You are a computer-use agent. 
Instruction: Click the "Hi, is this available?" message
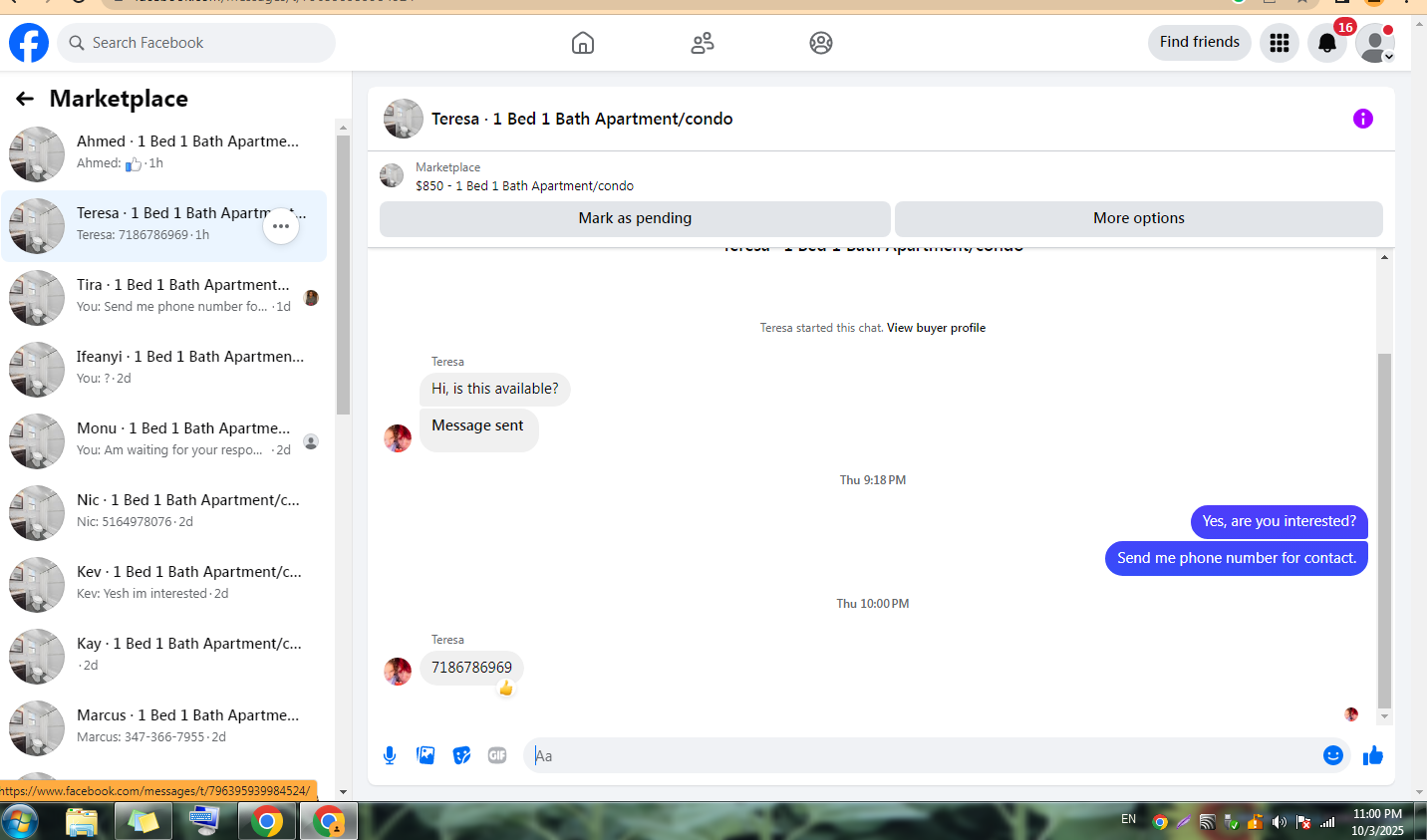[495, 389]
